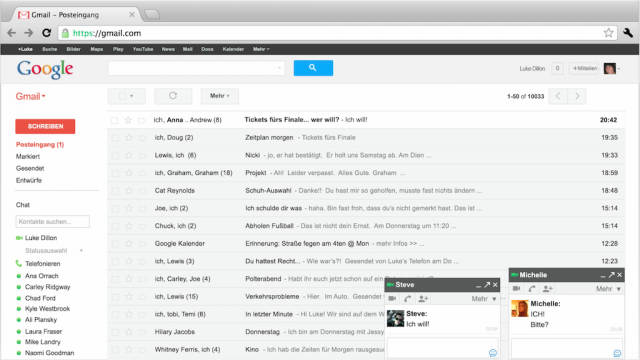The width and height of the screenshot is (640, 360).
Task: Start video call in Michelle chat
Action: pos(516,289)
